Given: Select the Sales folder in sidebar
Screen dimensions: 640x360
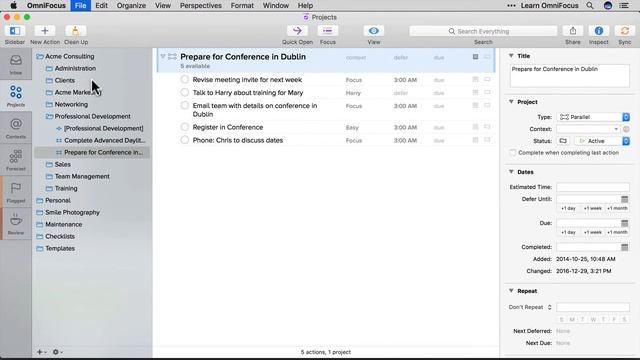Looking at the screenshot, I should click(62, 164).
